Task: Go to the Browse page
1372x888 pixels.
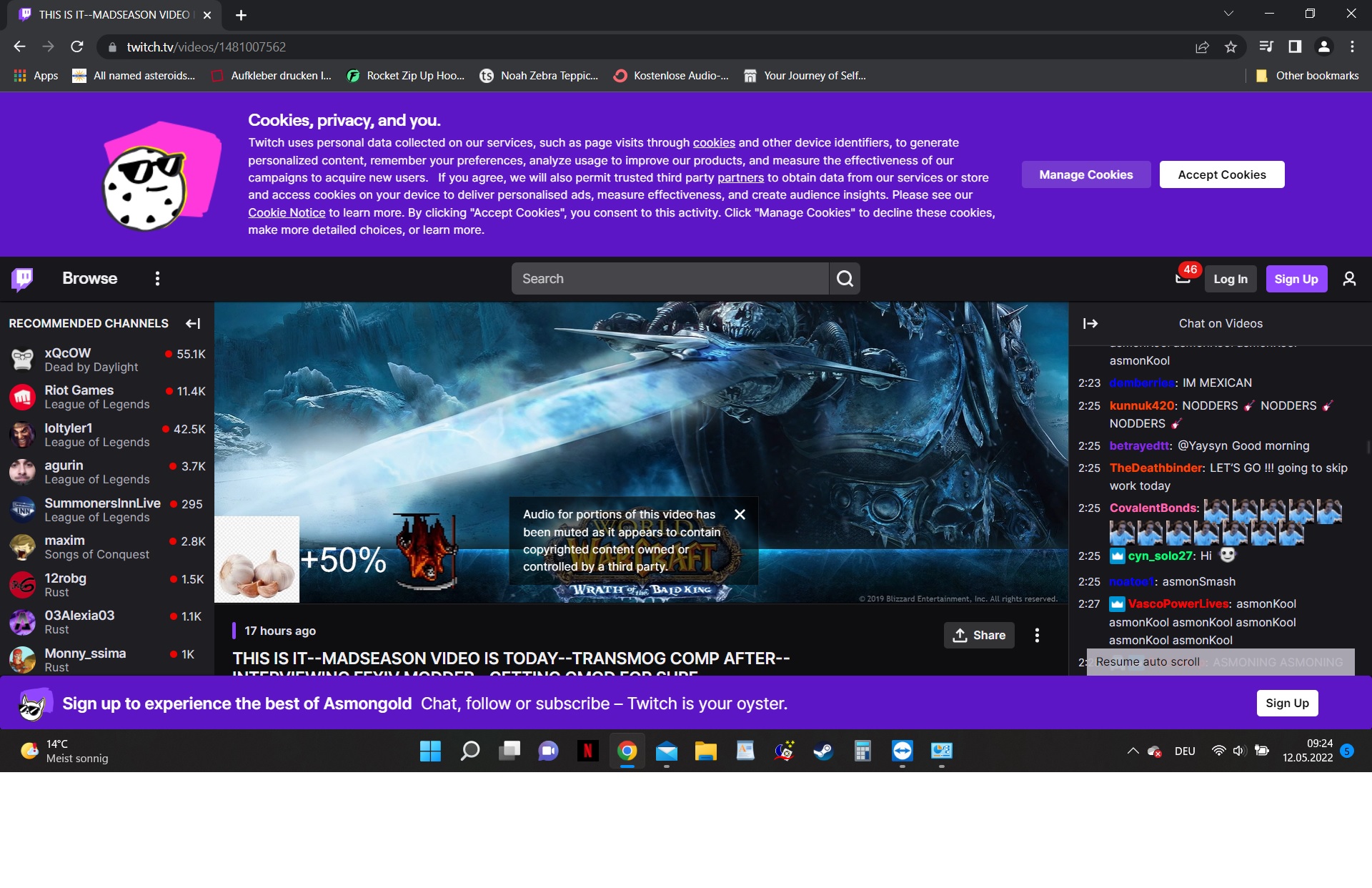Action: 89,279
